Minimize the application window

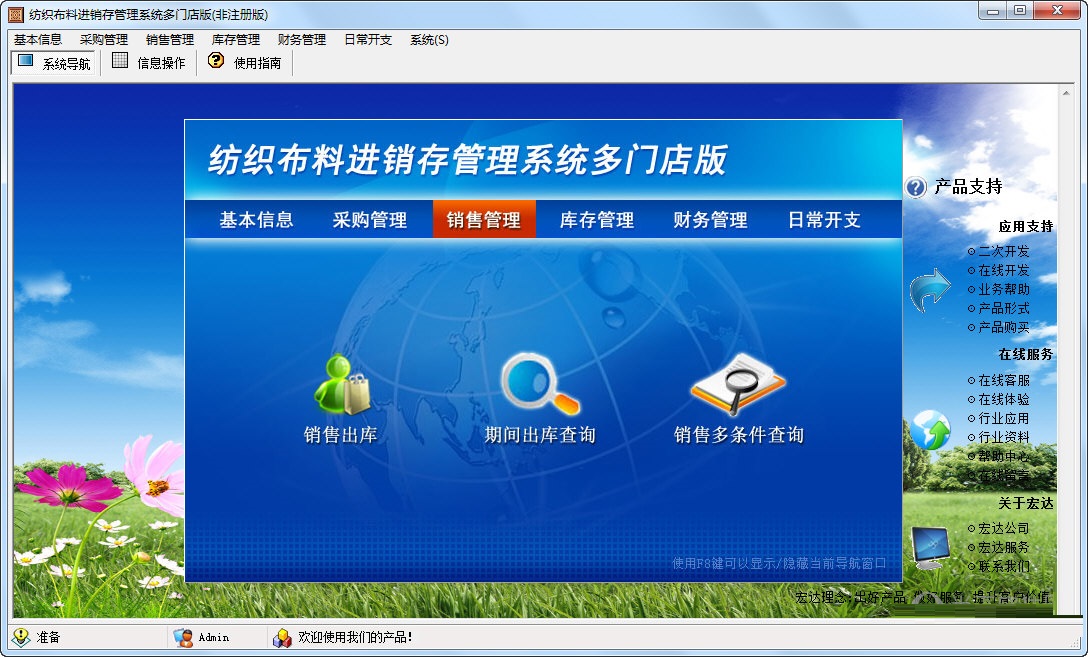[x=994, y=10]
